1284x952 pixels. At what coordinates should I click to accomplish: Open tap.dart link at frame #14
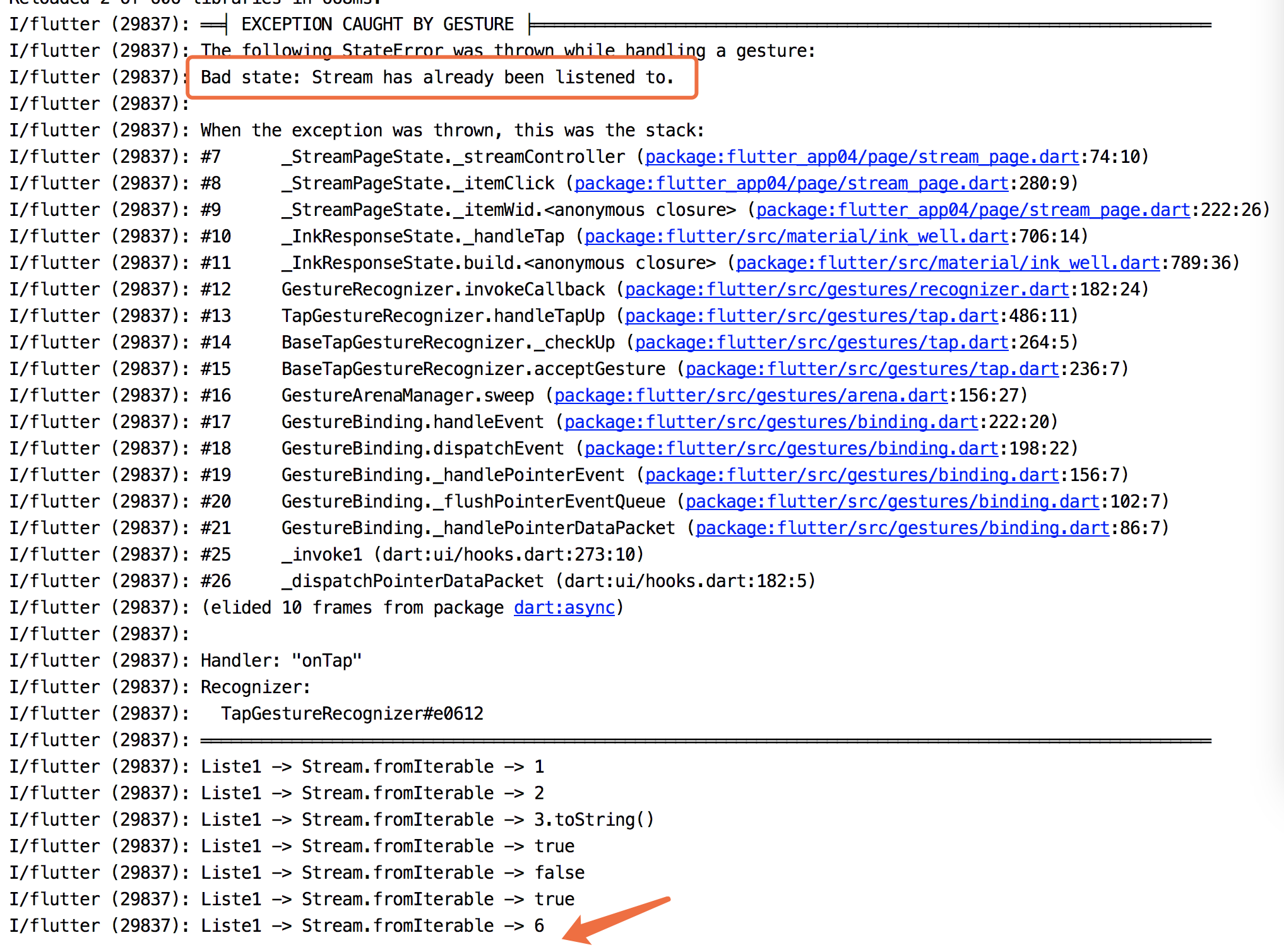click(821, 342)
